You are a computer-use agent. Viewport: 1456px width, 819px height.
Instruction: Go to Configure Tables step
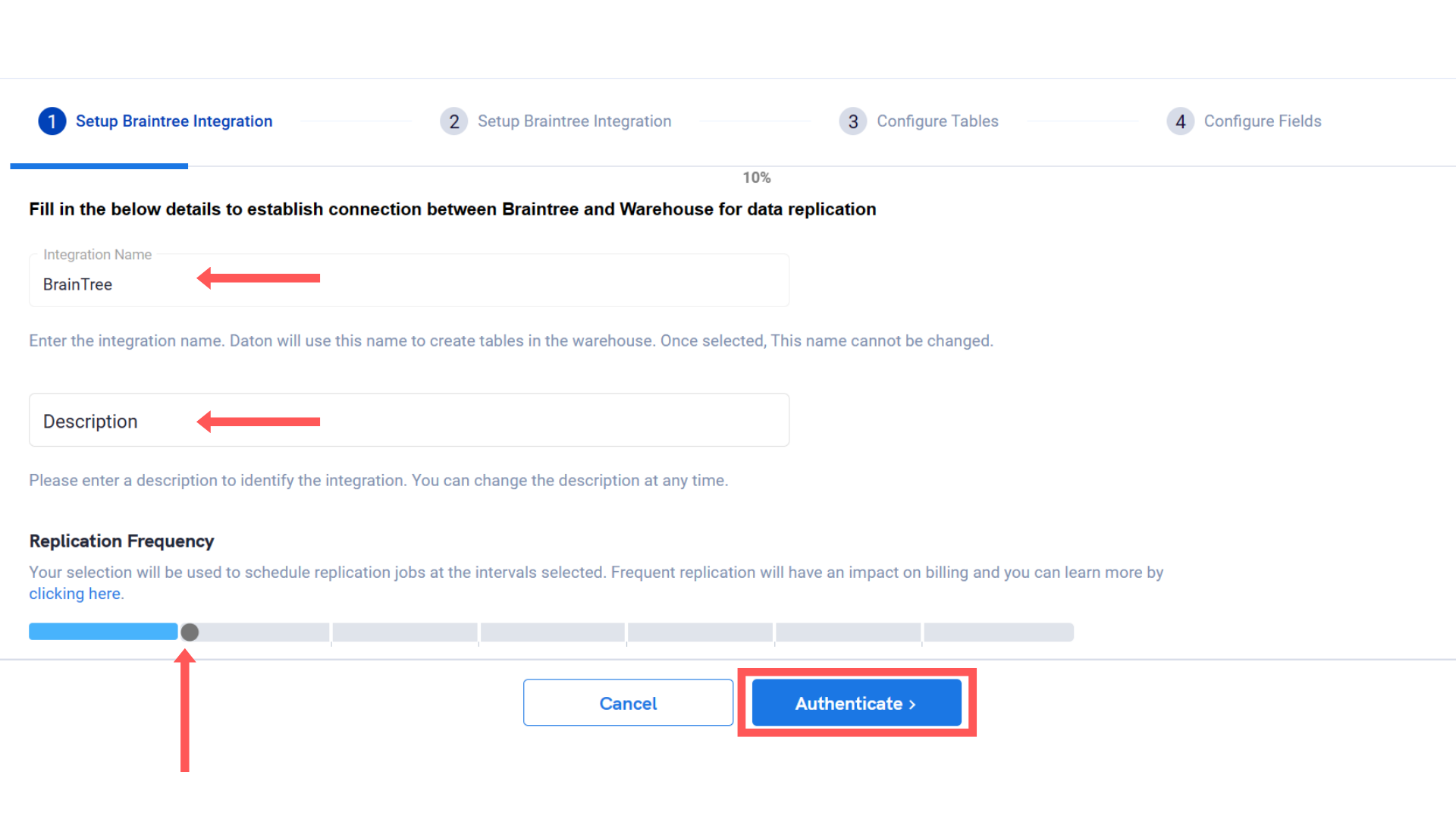pyautogui.click(x=937, y=121)
